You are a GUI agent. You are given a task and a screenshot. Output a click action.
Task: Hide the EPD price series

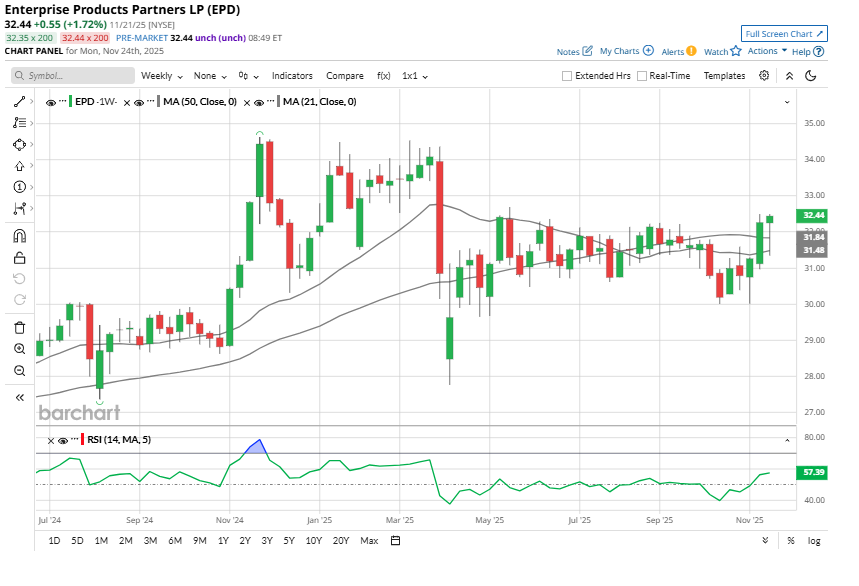tap(50, 102)
